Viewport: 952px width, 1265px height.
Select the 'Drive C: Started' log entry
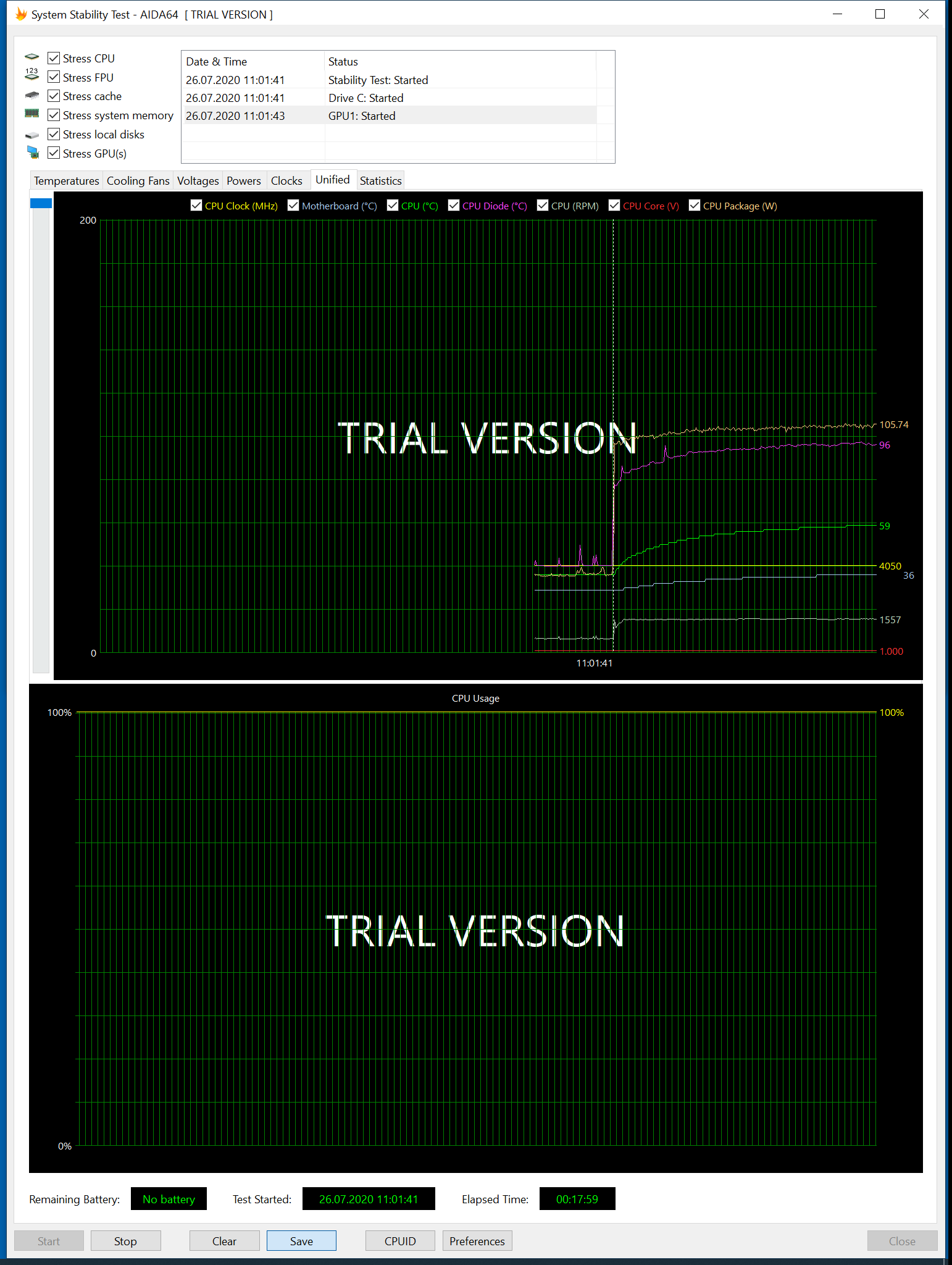tap(390, 98)
